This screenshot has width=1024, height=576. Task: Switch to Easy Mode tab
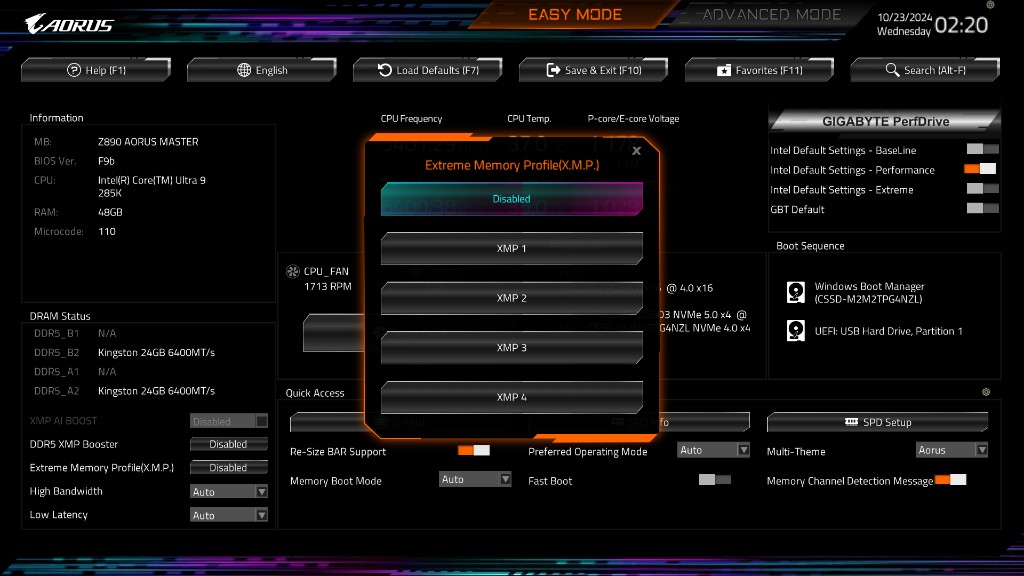click(x=575, y=14)
